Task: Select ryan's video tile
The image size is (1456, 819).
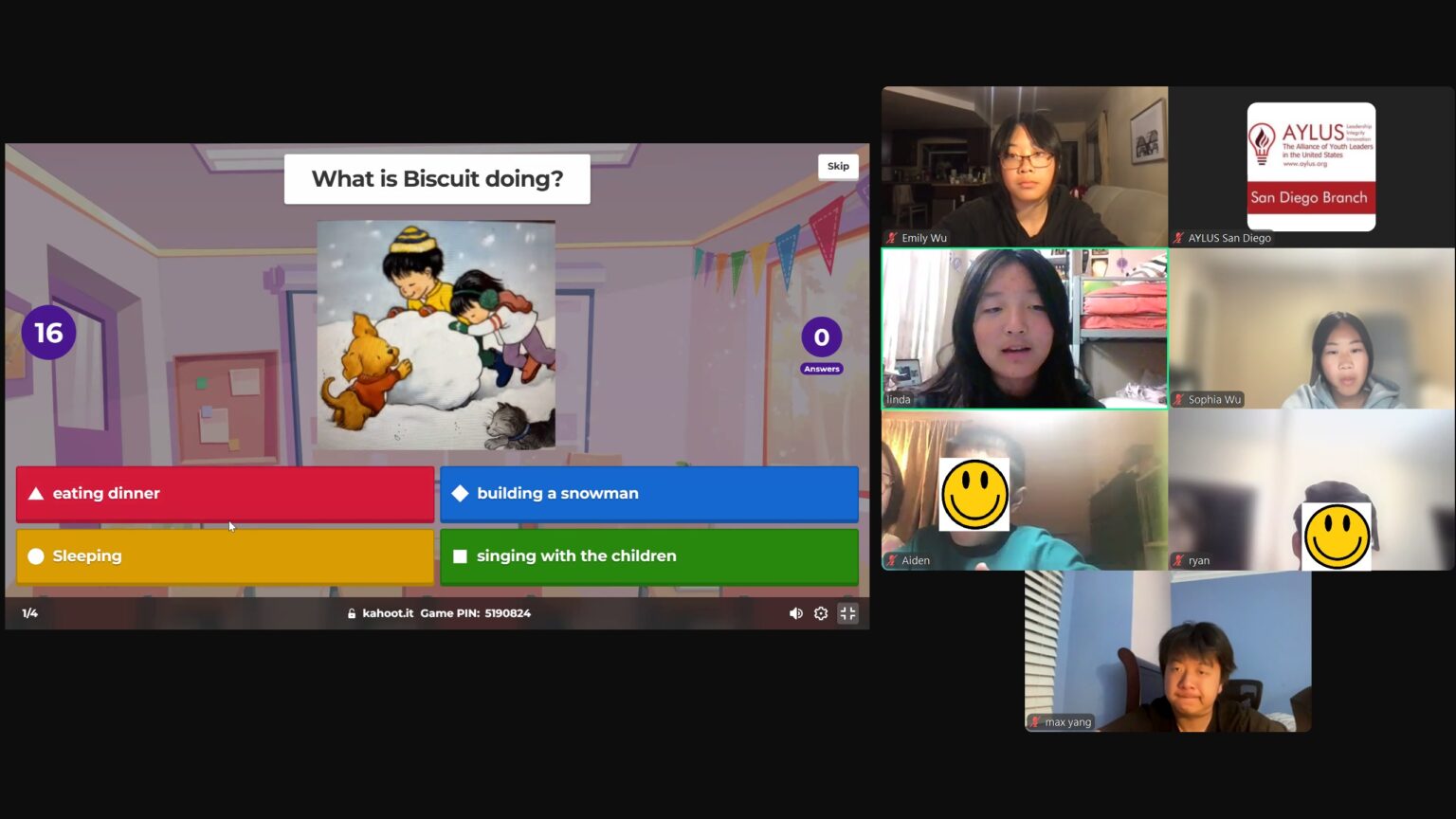Action: [1312, 490]
